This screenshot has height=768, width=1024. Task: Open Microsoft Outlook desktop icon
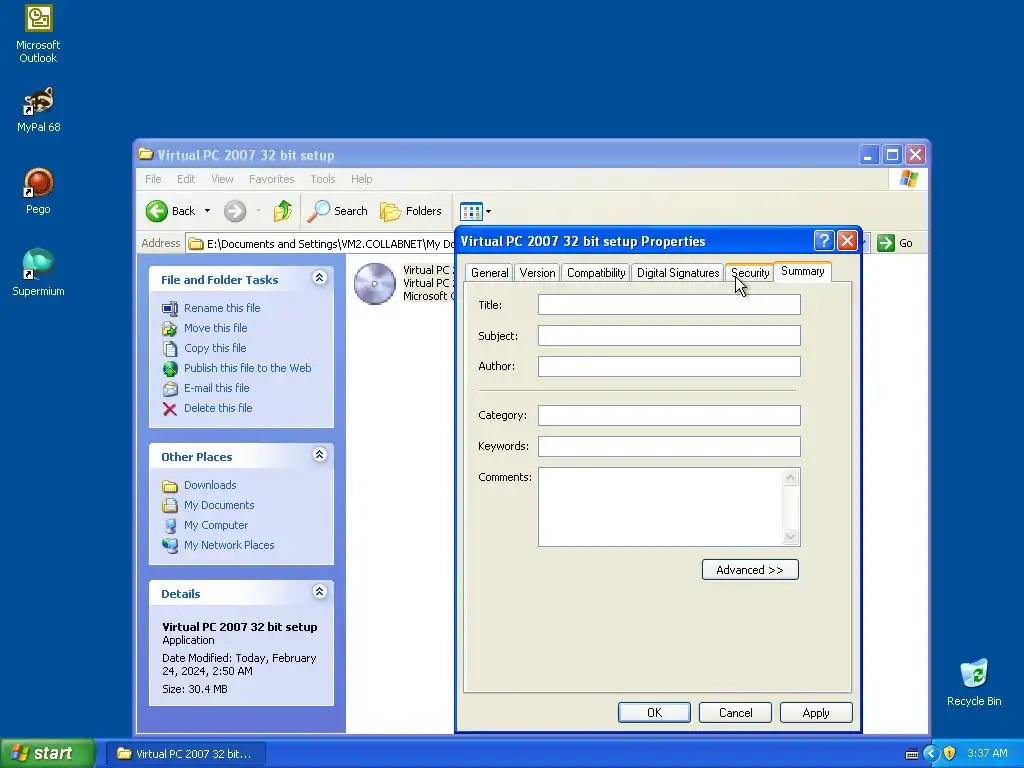38,34
